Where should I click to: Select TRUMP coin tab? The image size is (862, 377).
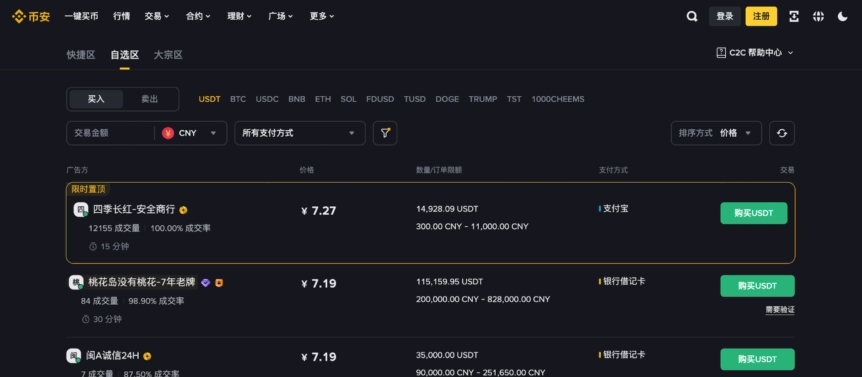[483, 99]
